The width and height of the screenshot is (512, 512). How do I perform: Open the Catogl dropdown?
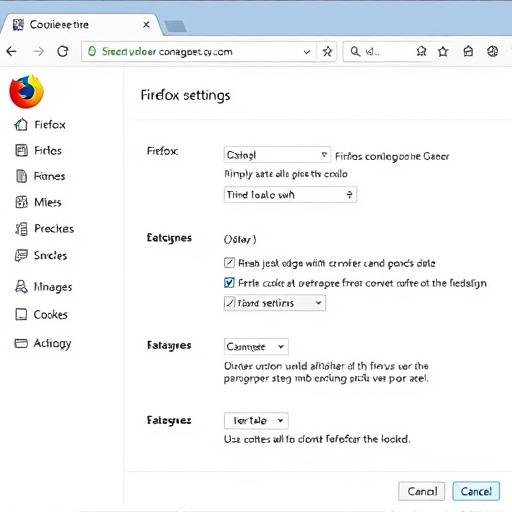coord(277,155)
